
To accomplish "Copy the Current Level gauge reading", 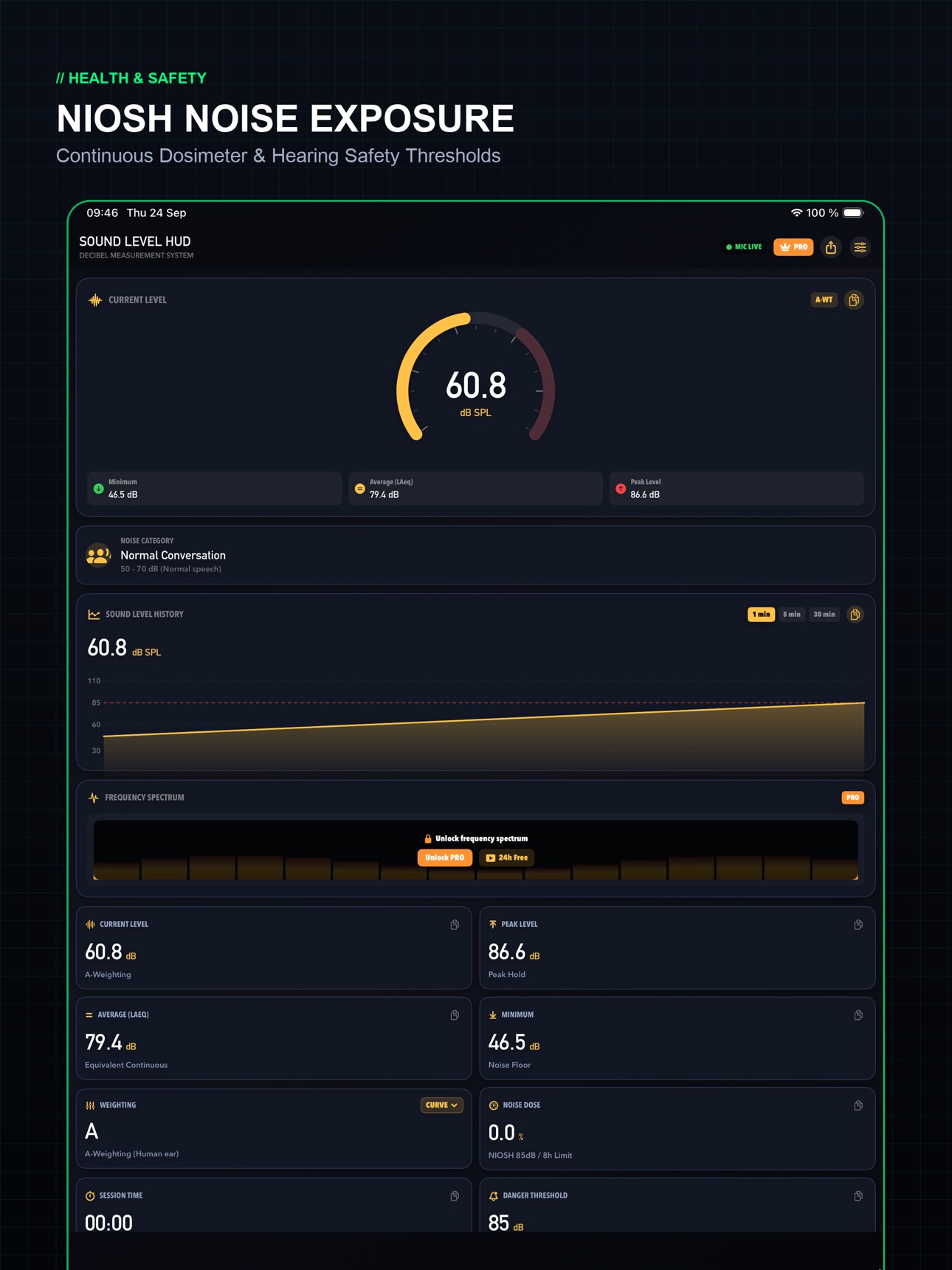I will 854,300.
